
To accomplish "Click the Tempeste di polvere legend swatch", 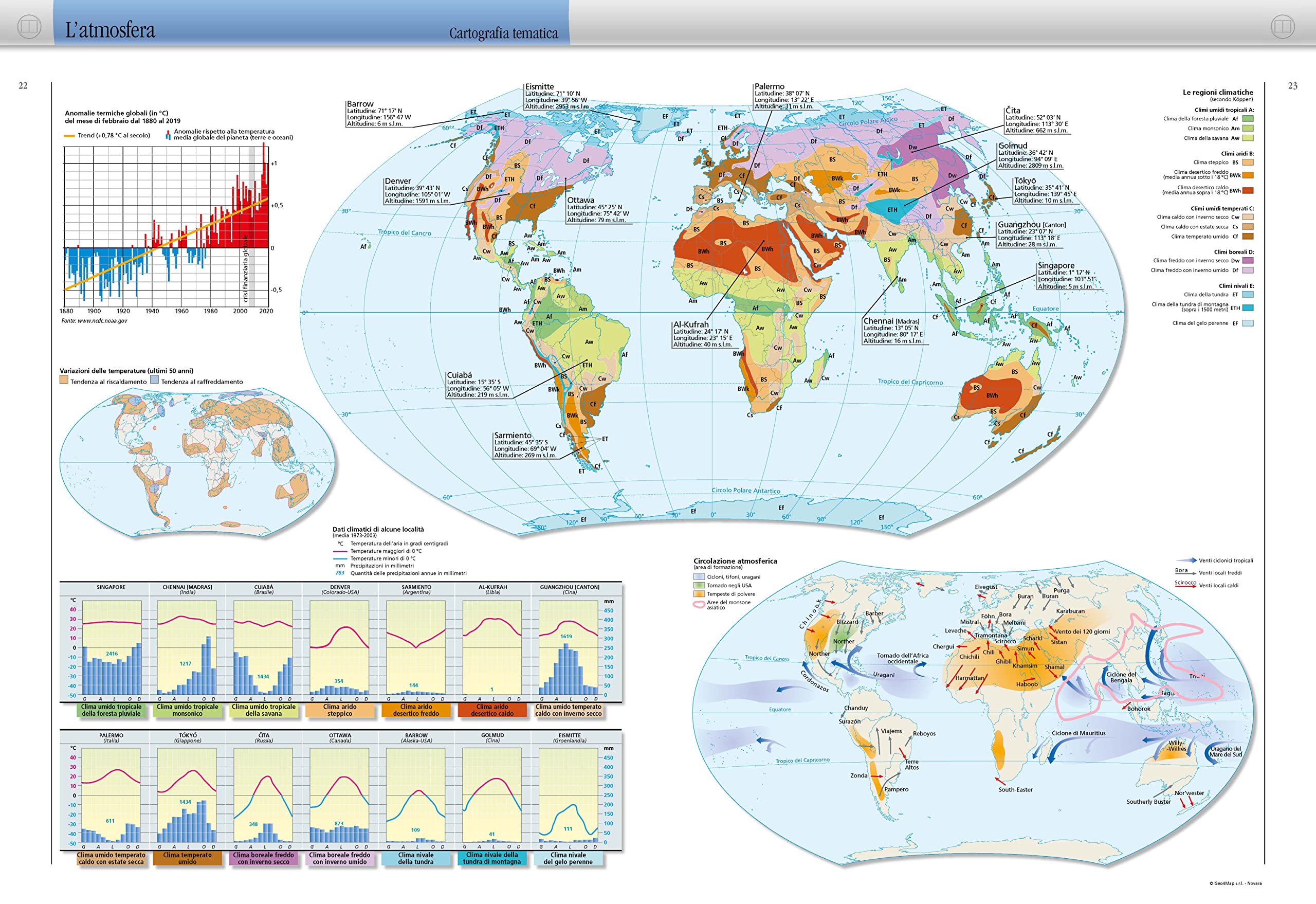I will point(699,594).
